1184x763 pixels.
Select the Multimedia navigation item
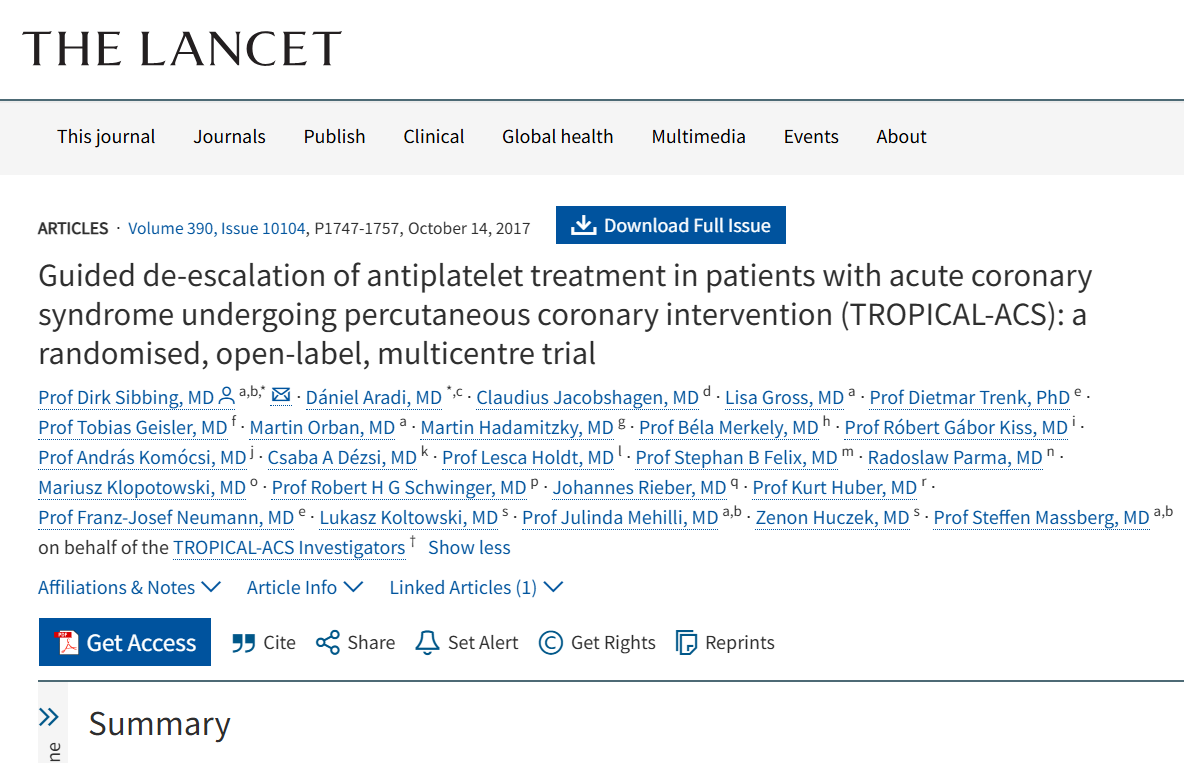tap(698, 137)
